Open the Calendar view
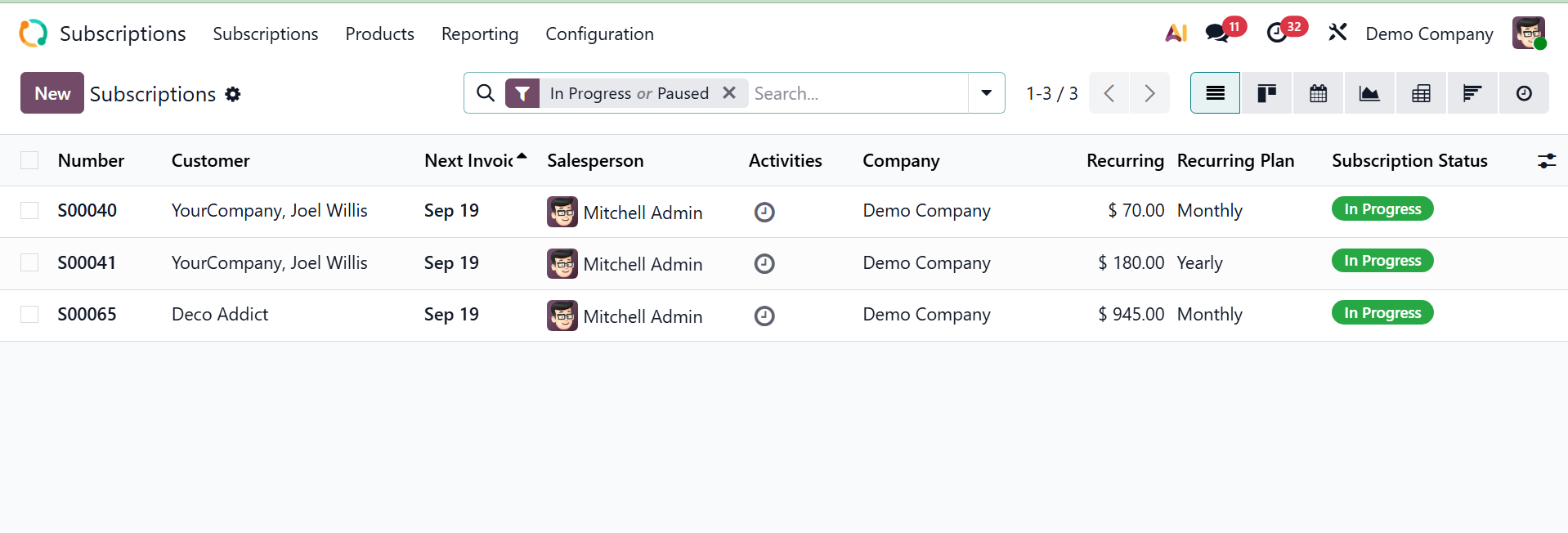Screen dimensions: 1568x533 pos(1318,93)
